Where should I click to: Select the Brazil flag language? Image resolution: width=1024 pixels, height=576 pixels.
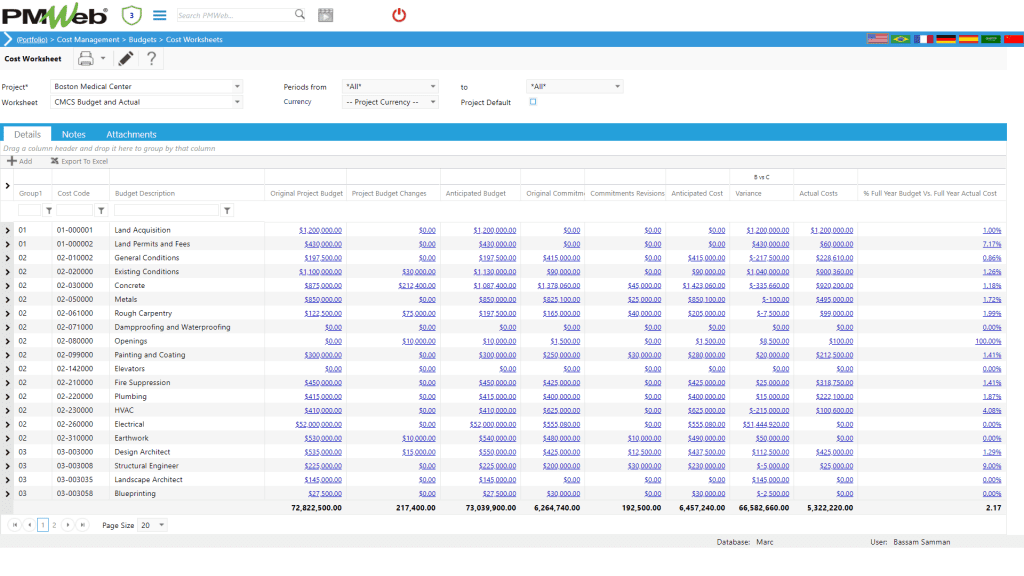coord(901,39)
